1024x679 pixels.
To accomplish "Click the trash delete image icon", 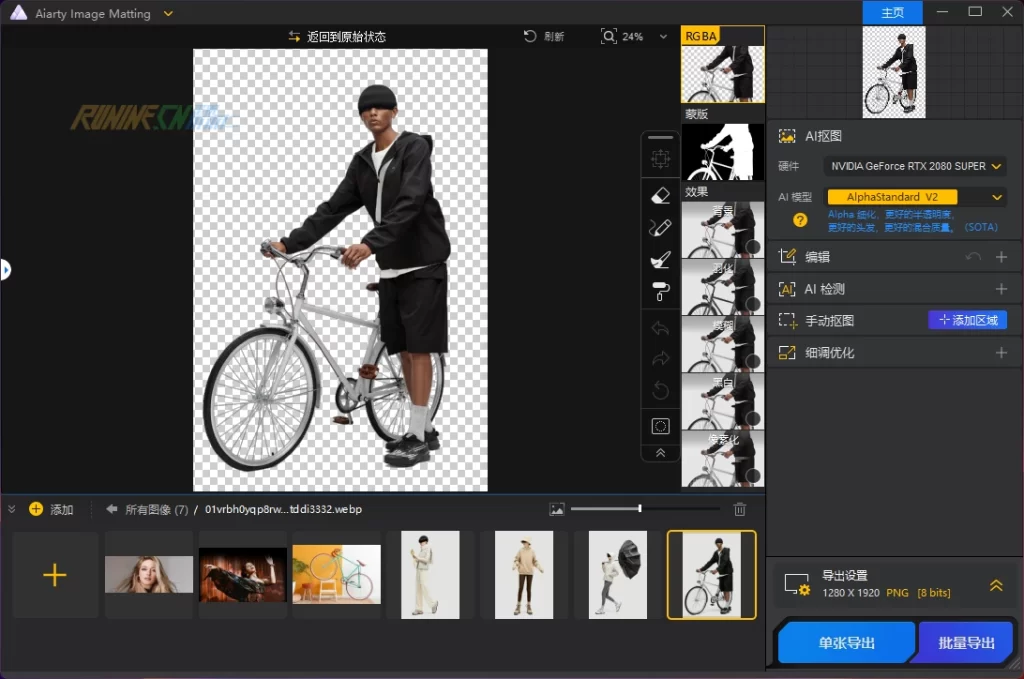I will [740, 509].
